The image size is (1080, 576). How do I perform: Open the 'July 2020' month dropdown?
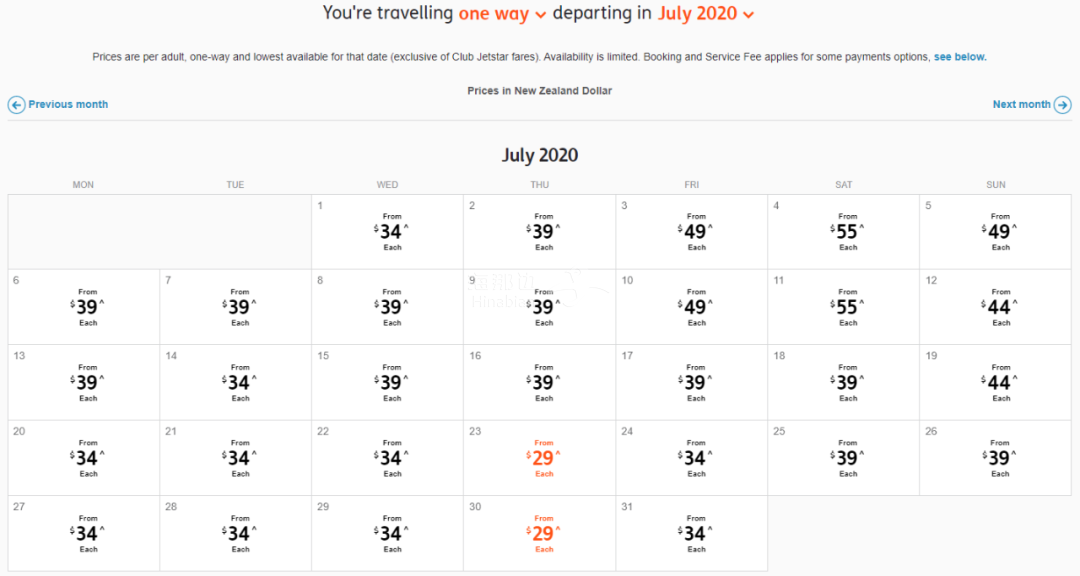[706, 14]
